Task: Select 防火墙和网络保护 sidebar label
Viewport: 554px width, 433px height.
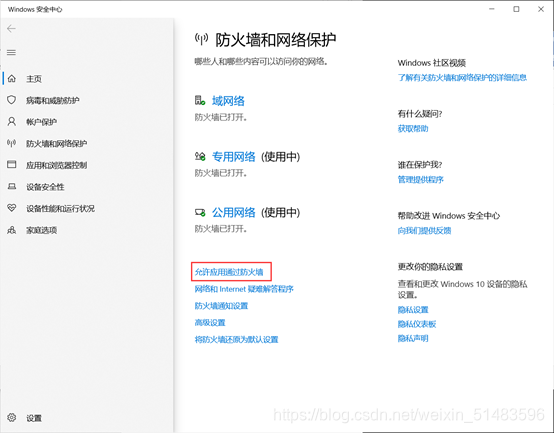Action: pos(57,144)
